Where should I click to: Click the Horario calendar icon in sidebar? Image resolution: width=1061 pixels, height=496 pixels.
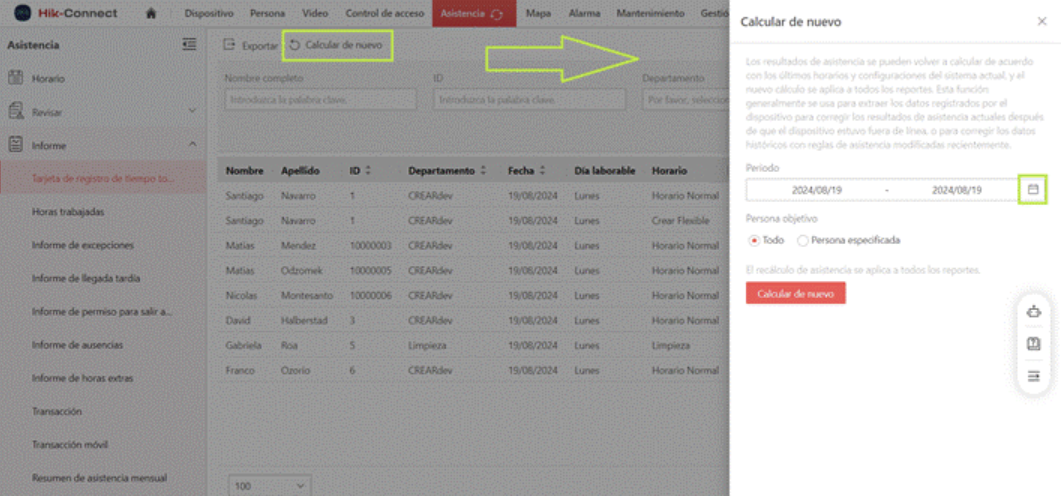(x=15, y=78)
